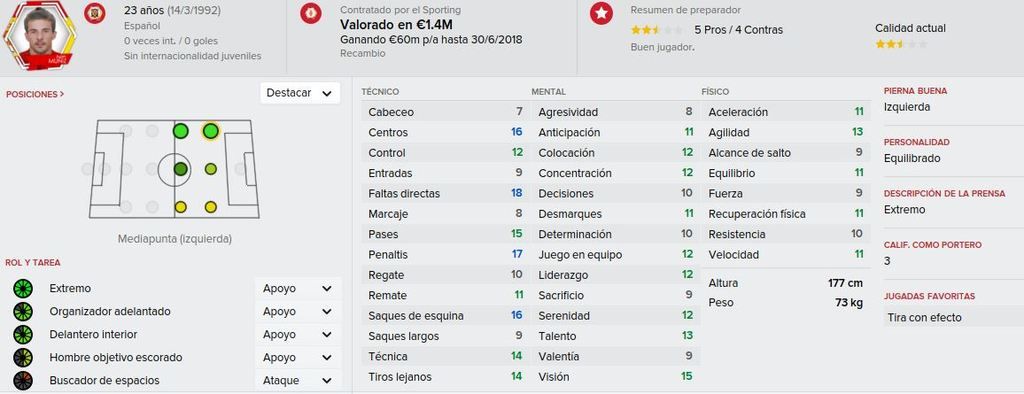Click the Delantero interior role circle icon

pos(23,335)
